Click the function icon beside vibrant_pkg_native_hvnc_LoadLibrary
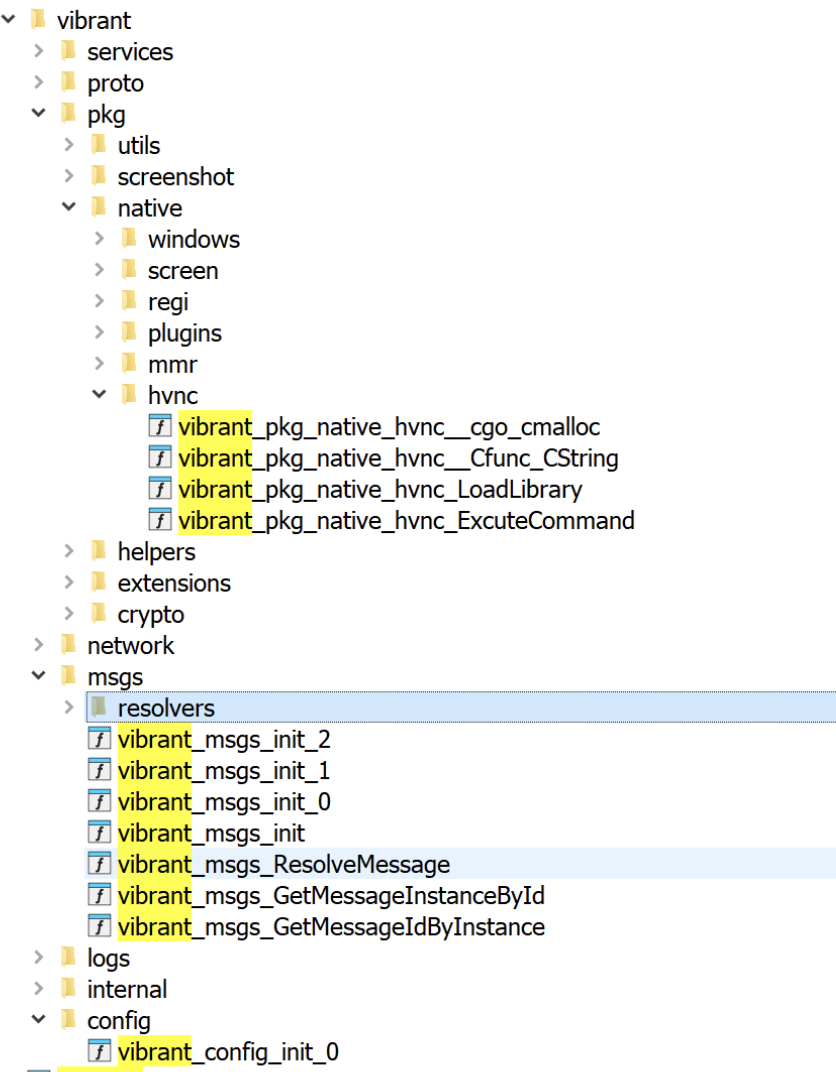The image size is (836, 1072). pos(158,488)
